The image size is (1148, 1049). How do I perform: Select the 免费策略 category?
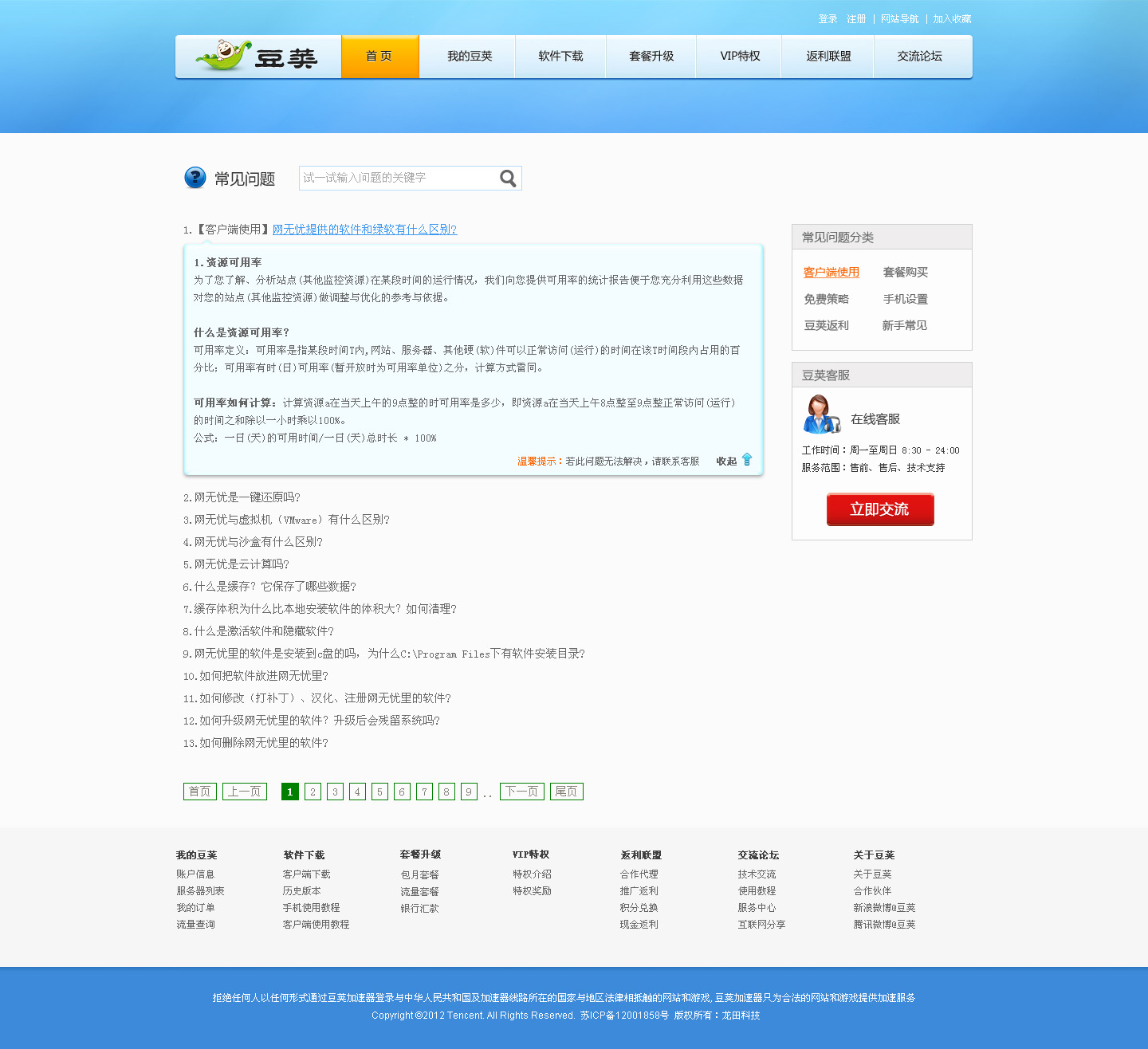click(827, 300)
